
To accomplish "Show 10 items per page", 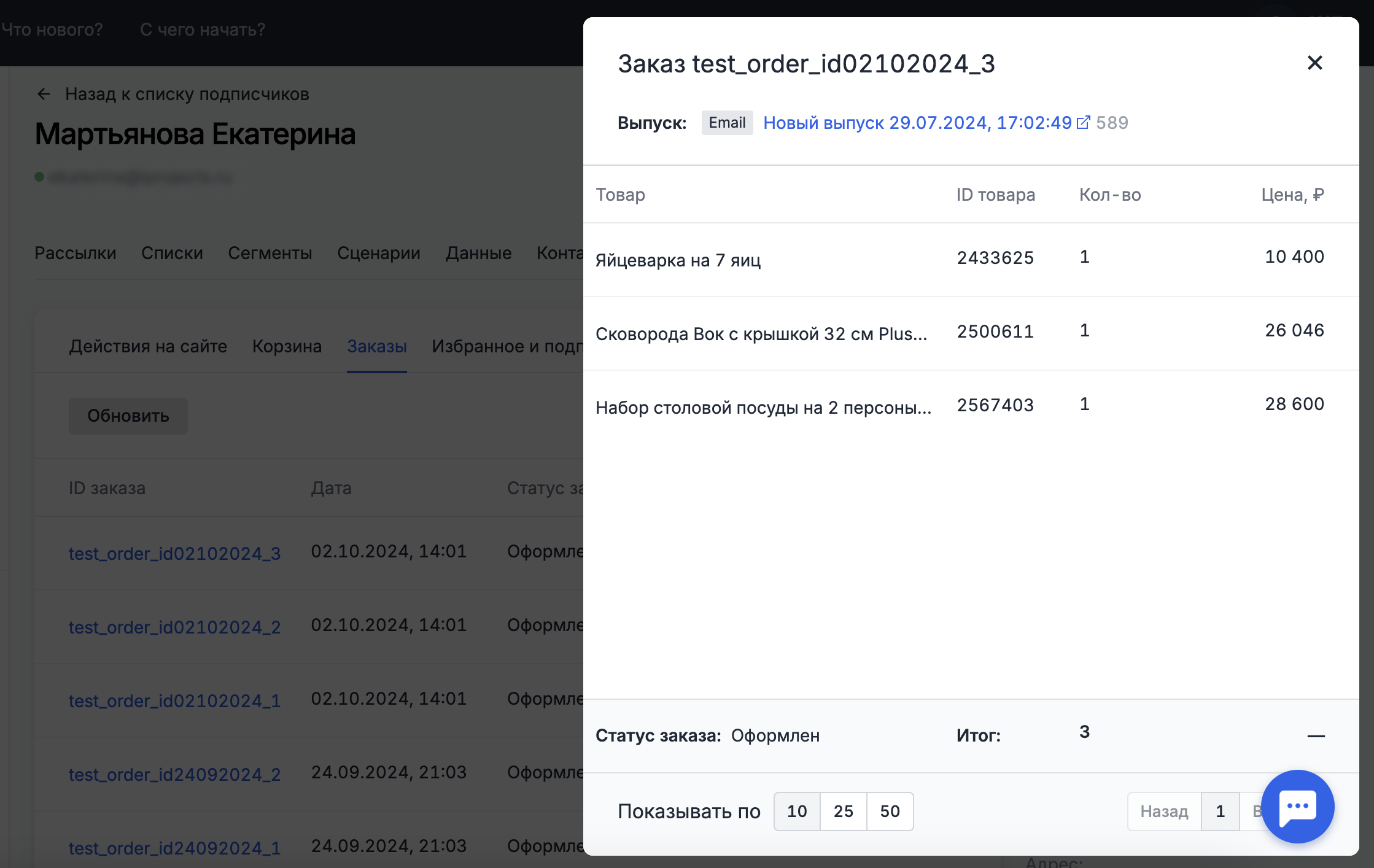I will pyautogui.click(x=797, y=812).
